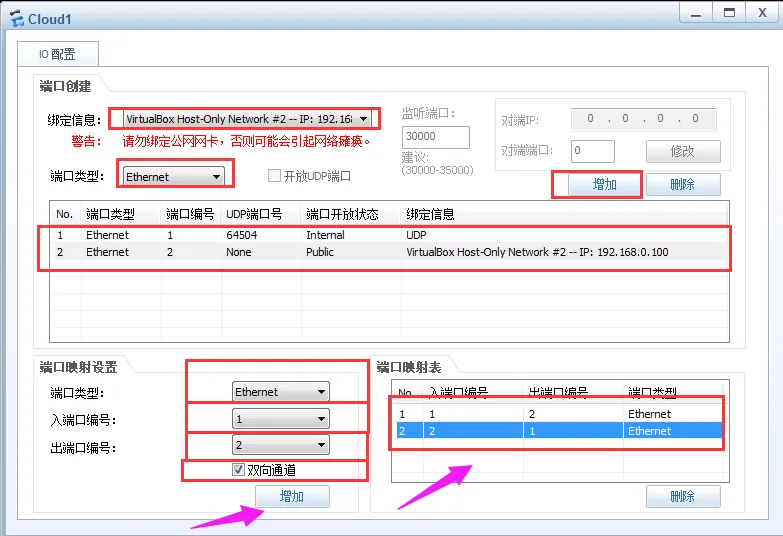
Task: Click 删除 button next to port creation 增加
Action: pos(682,184)
